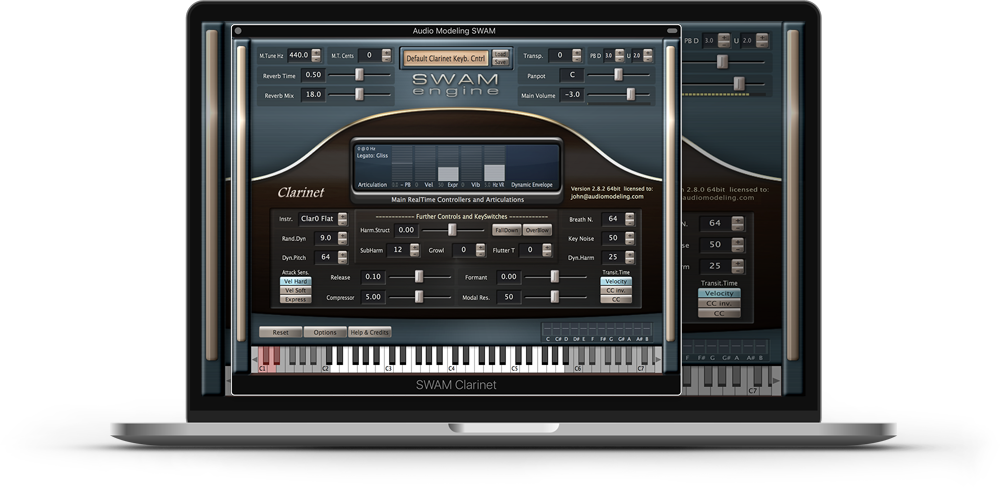Toggle the FallDown keyswitch button
Image resolution: width=1000 pixels, height=488 pixels.
click(x=506, y=230)
